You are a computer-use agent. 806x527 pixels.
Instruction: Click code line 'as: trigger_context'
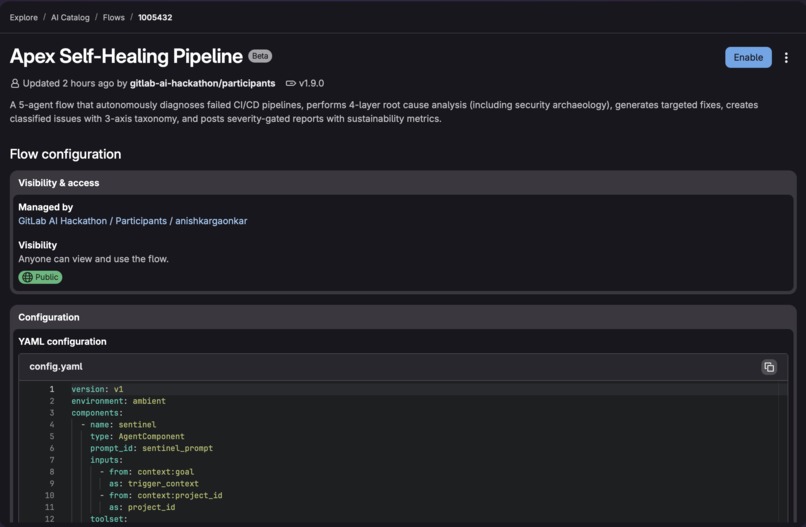[x=154, y=484]
